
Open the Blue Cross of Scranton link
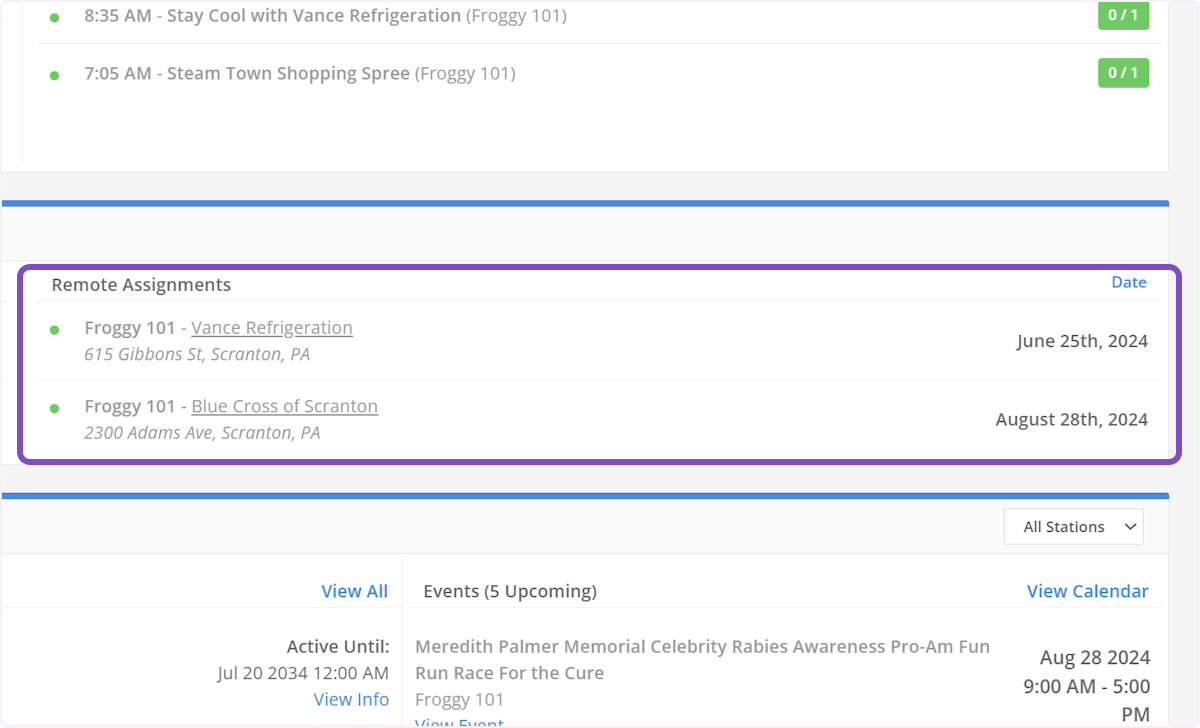(x=284, y=406)
